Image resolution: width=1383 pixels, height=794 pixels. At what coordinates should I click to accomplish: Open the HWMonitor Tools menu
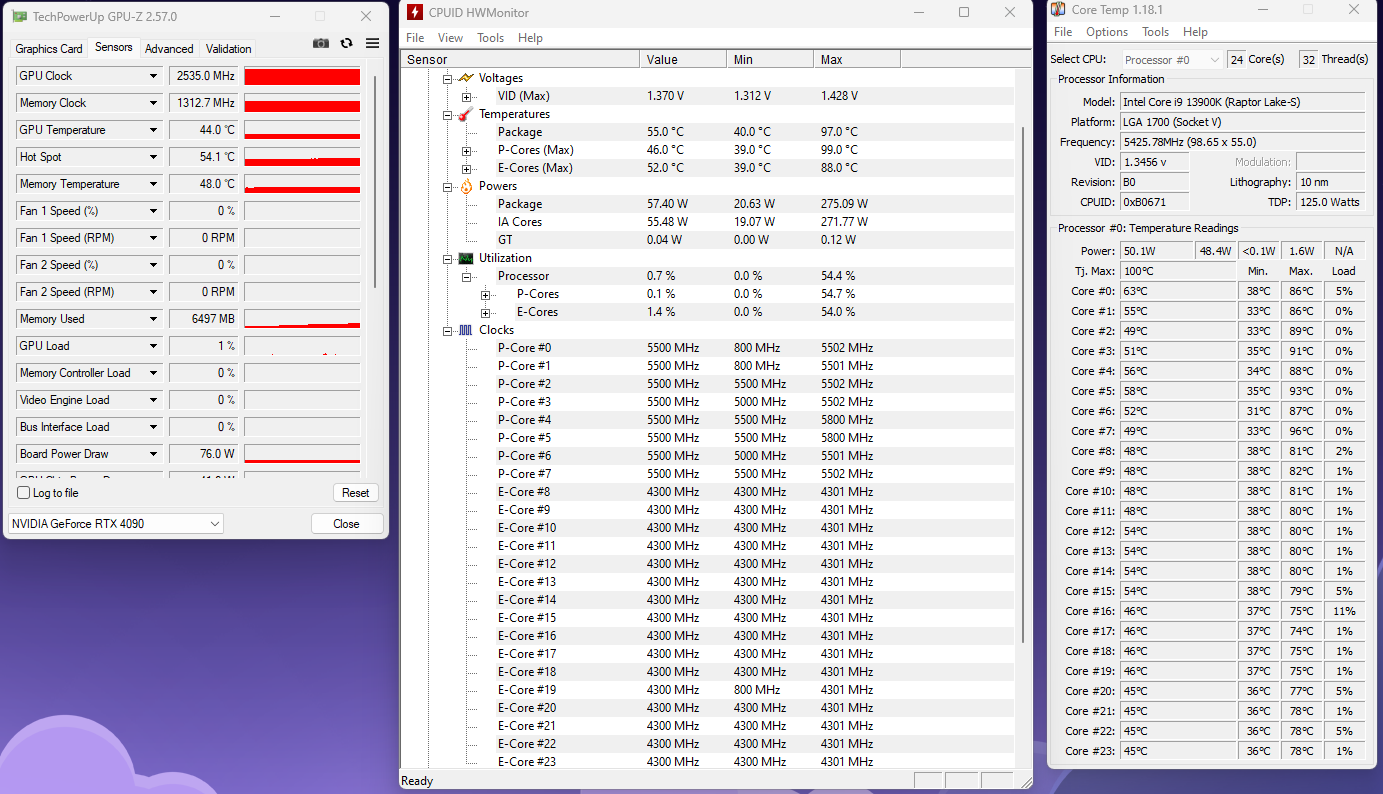[490, 38]
